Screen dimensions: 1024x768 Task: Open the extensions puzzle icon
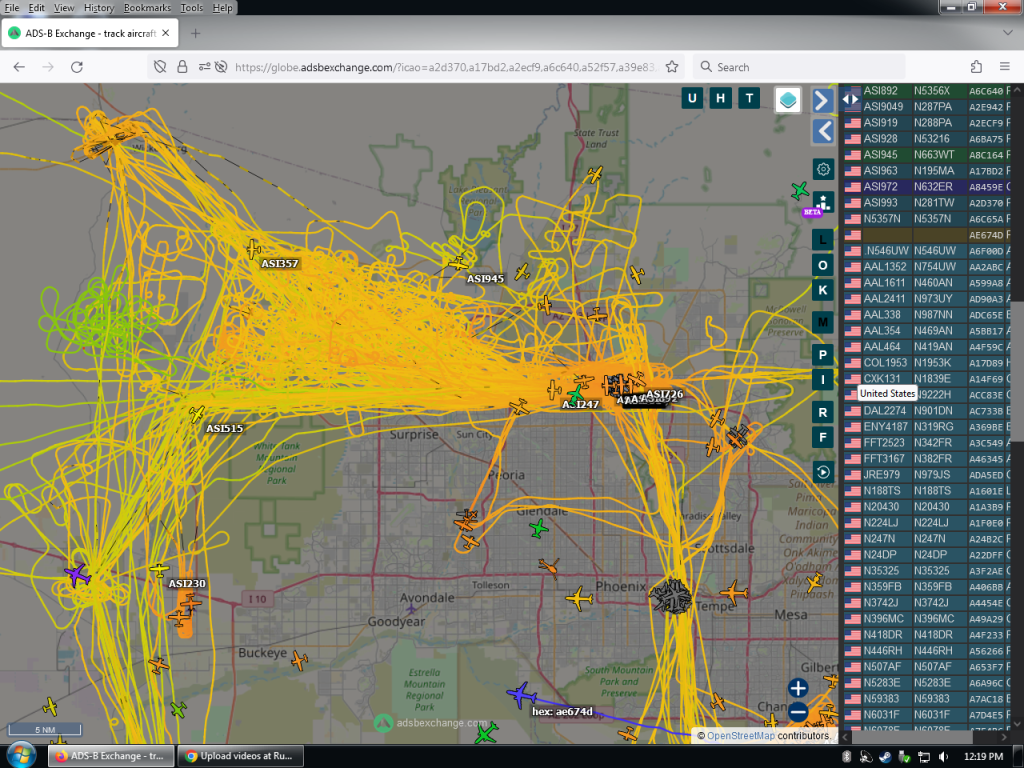[976, 67]
